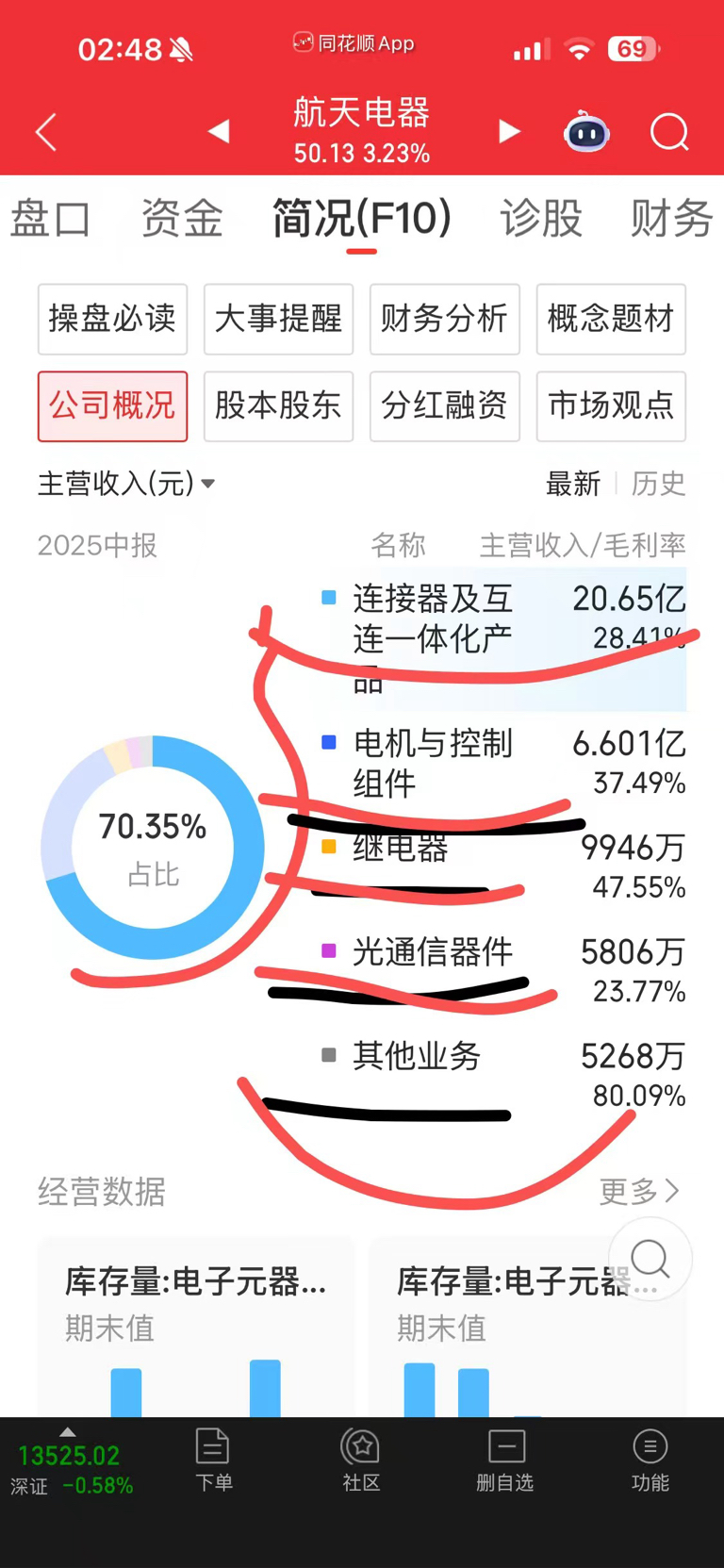Expand the 主营收入(元) dropdown
The height and width of the screenshot is (1568, 724).
[x=126, y=484]
